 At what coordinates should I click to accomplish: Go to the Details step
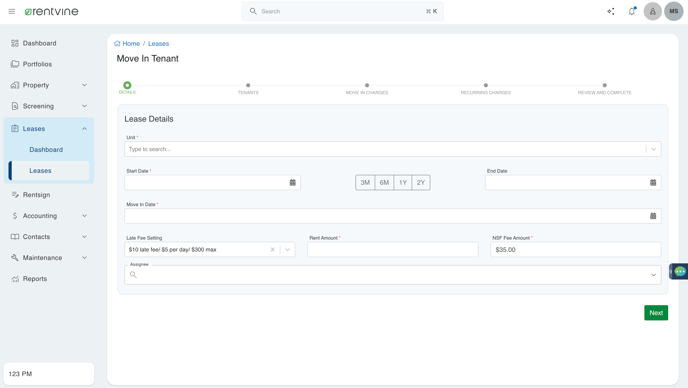tap(127, 87)
